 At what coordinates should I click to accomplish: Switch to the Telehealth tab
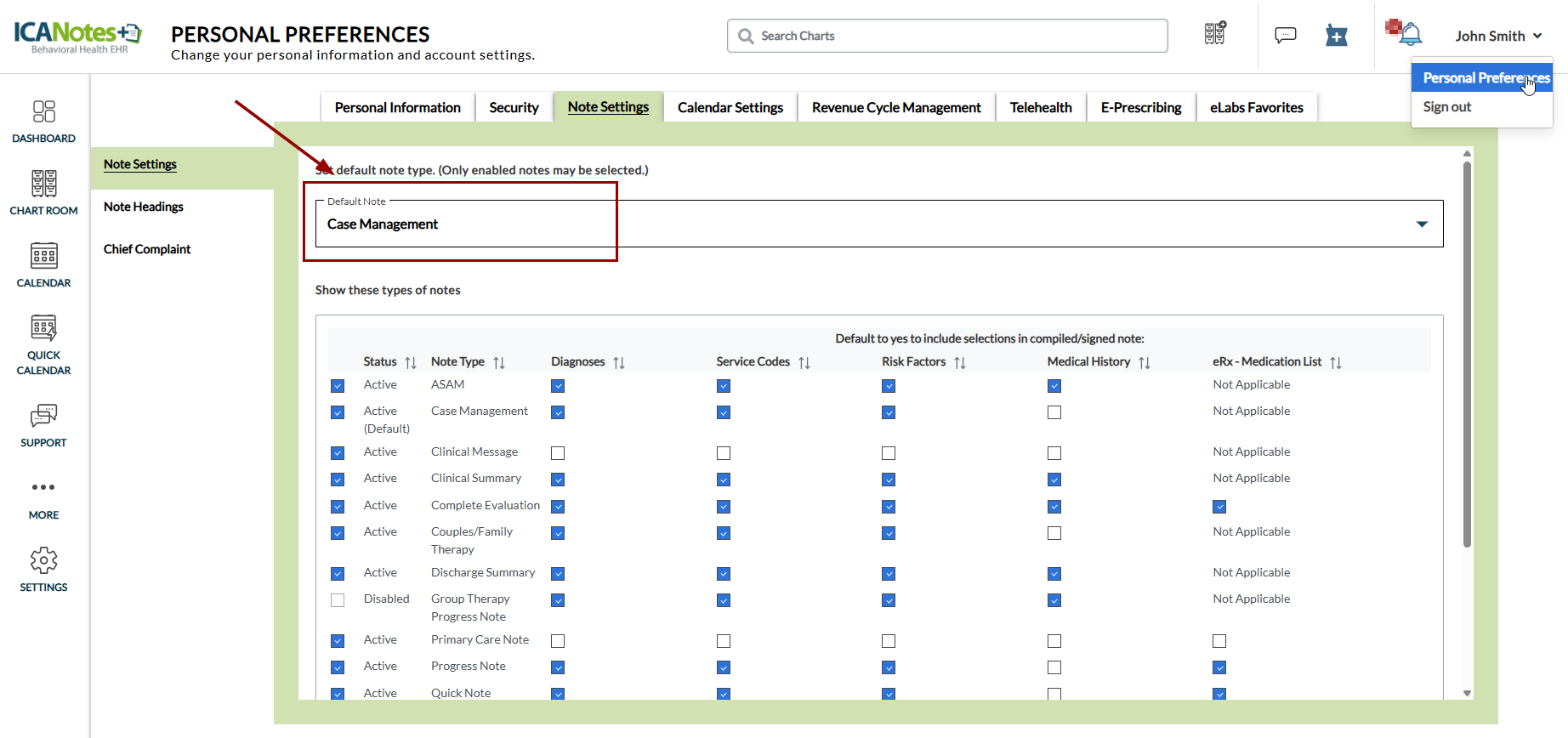click(1040, 108)
